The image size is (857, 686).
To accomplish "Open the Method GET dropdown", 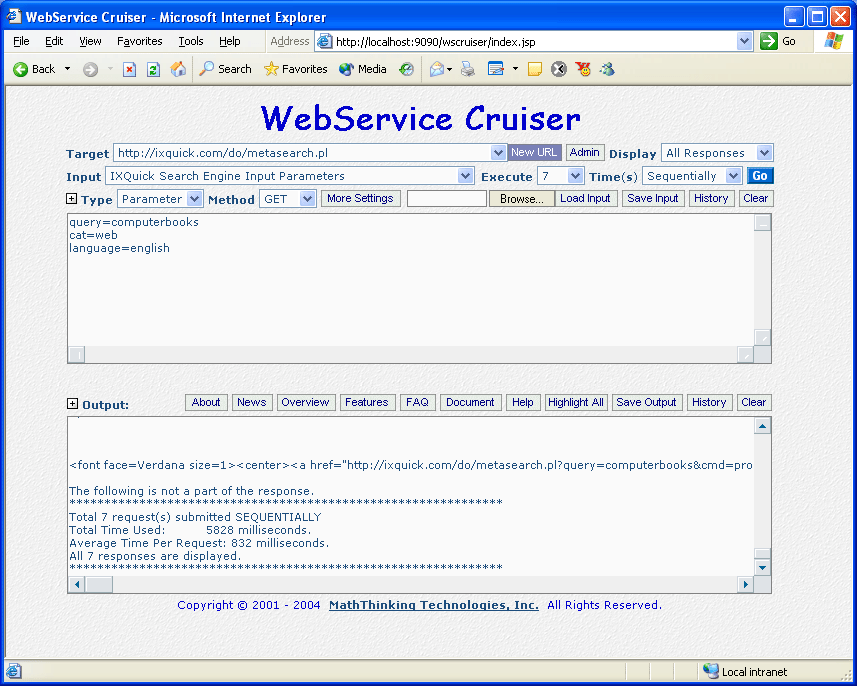I will point(308,199).
